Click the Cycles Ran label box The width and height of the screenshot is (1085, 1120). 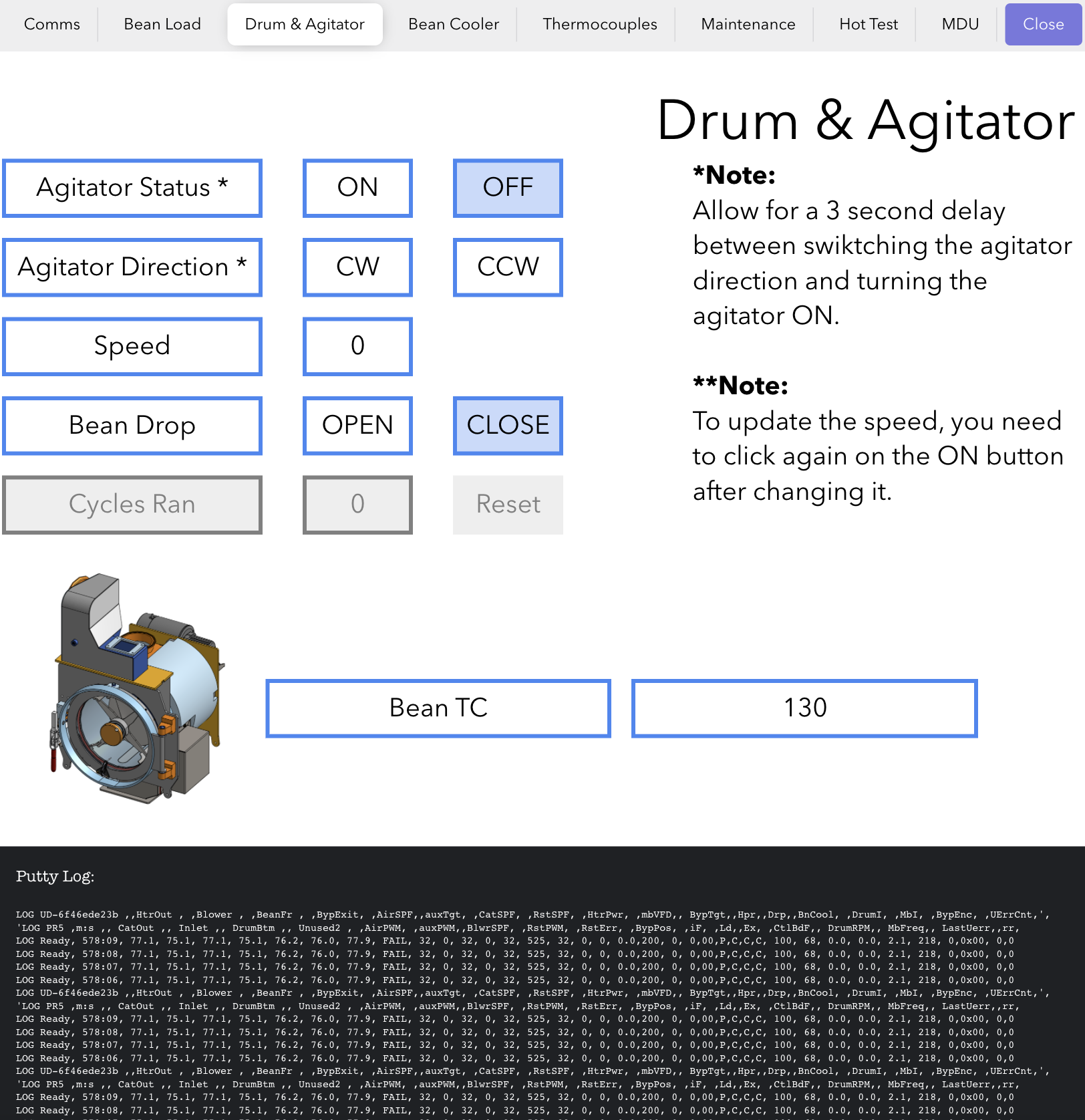132,505
